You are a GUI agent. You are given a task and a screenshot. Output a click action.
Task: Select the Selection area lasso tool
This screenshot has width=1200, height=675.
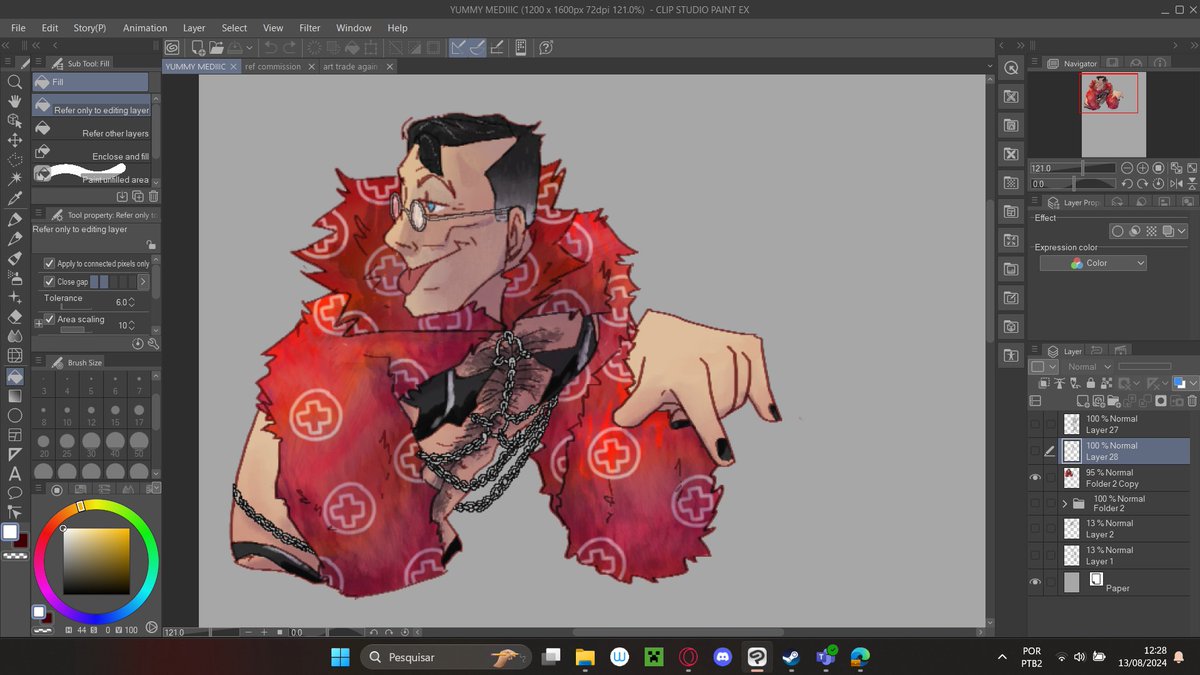15,160
